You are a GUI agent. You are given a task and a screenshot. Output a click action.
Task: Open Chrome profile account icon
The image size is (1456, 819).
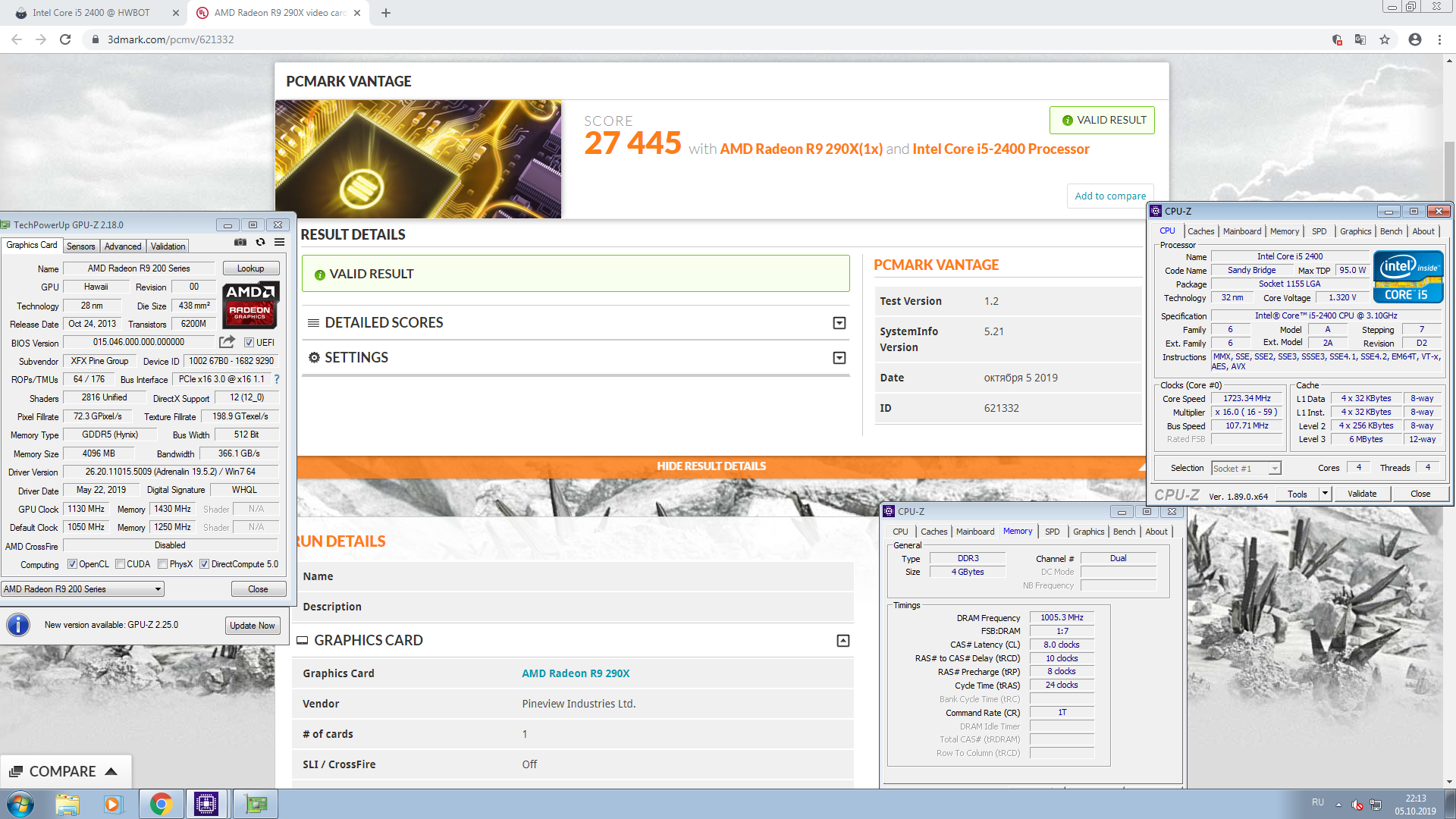click(x=1414, y=39)
